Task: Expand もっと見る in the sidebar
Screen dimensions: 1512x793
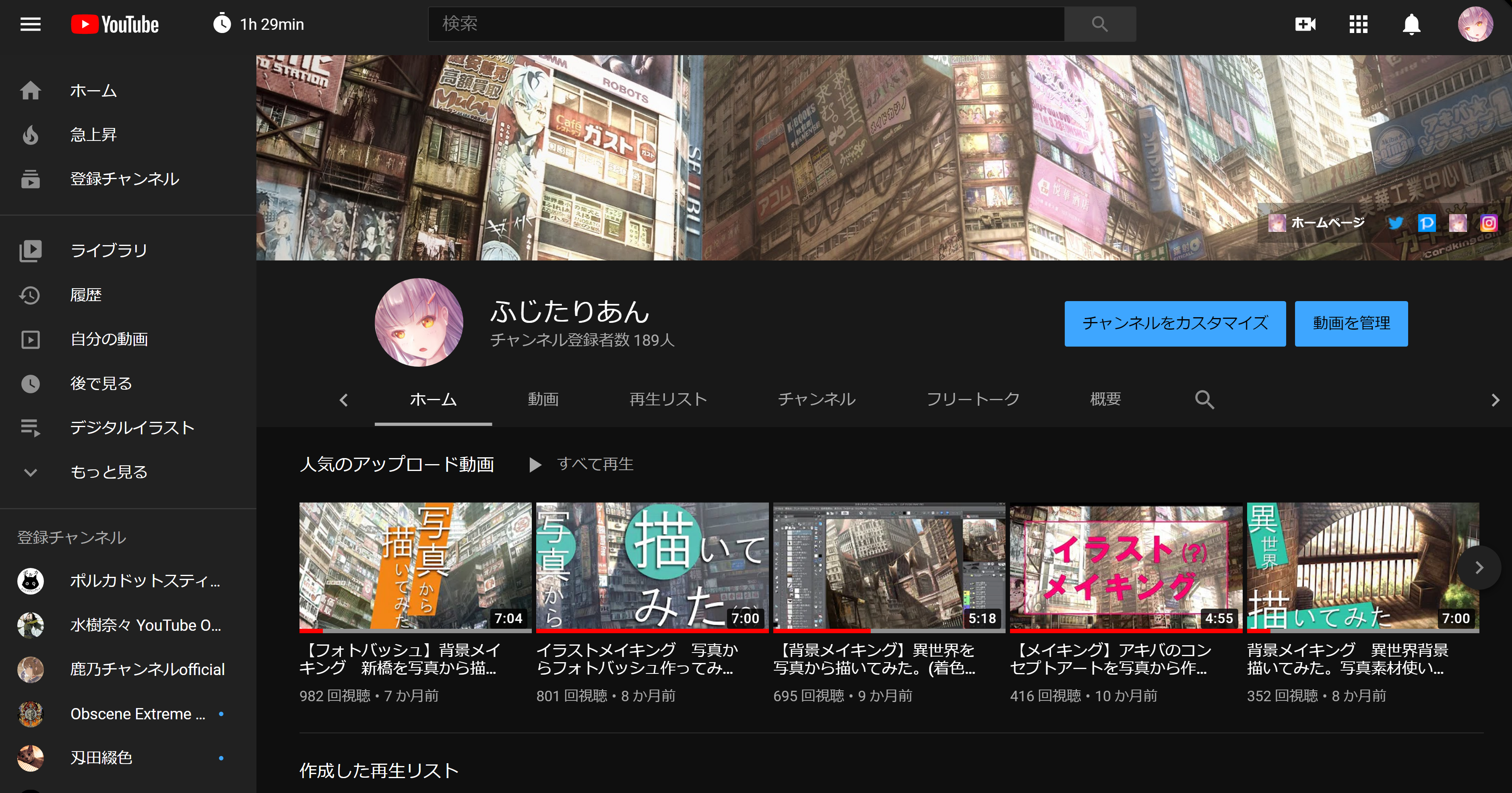Action: click(x=109, y=472)
